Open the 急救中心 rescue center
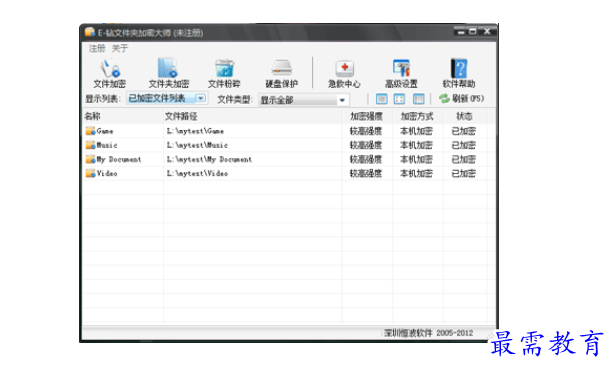This screenshot has height=375, width=612. coord(344,73)
